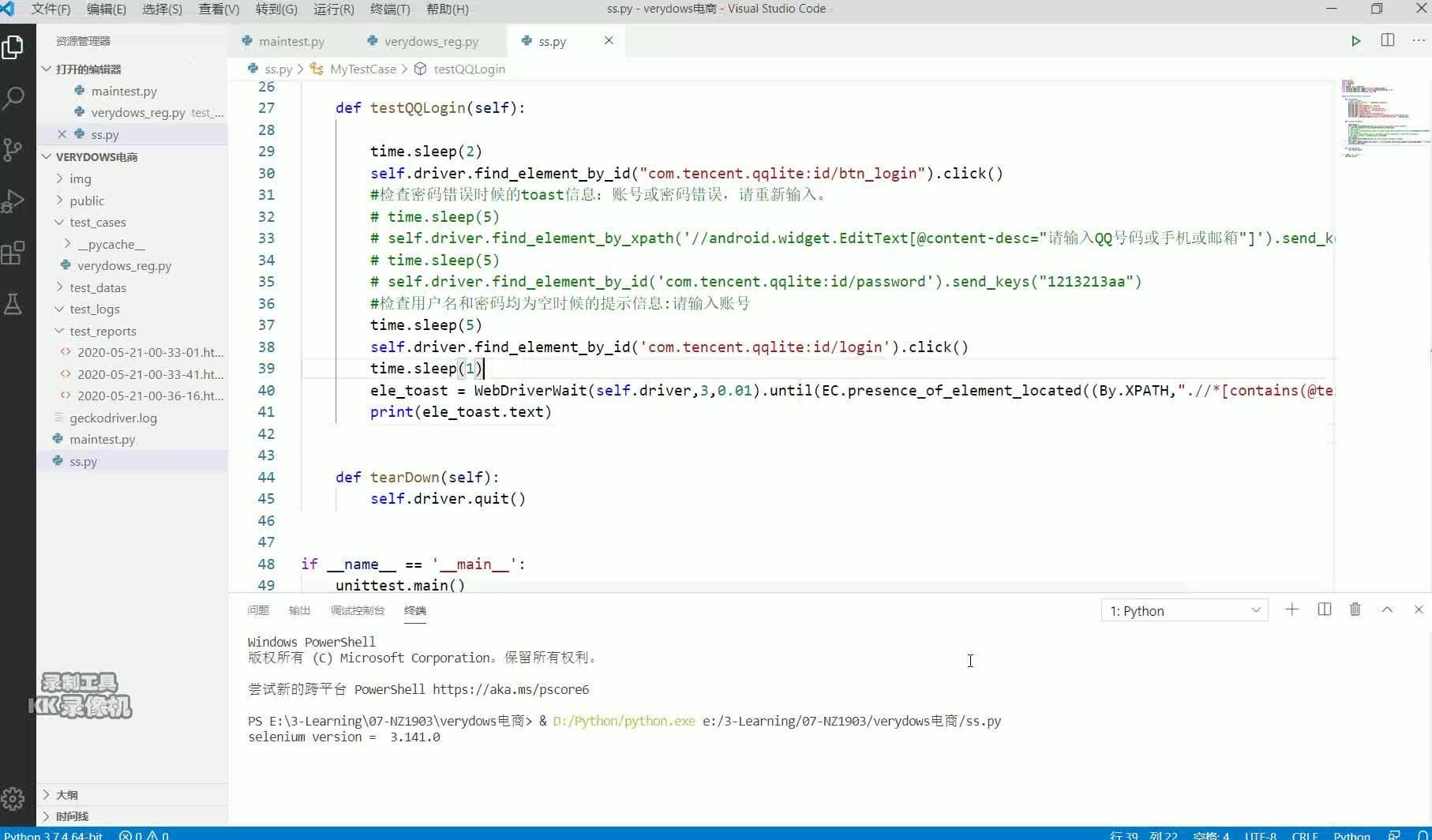Expand the img folder

[80, 178]
